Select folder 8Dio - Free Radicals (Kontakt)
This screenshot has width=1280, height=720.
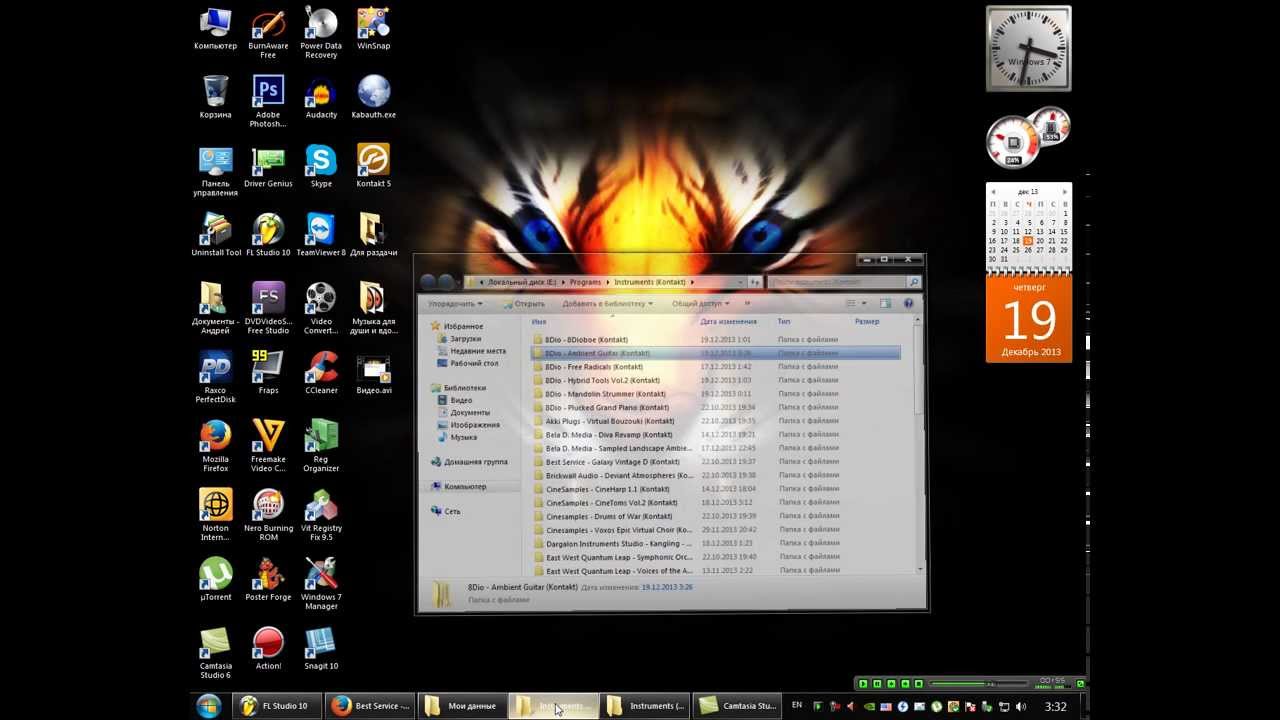(x=716, y=367)
